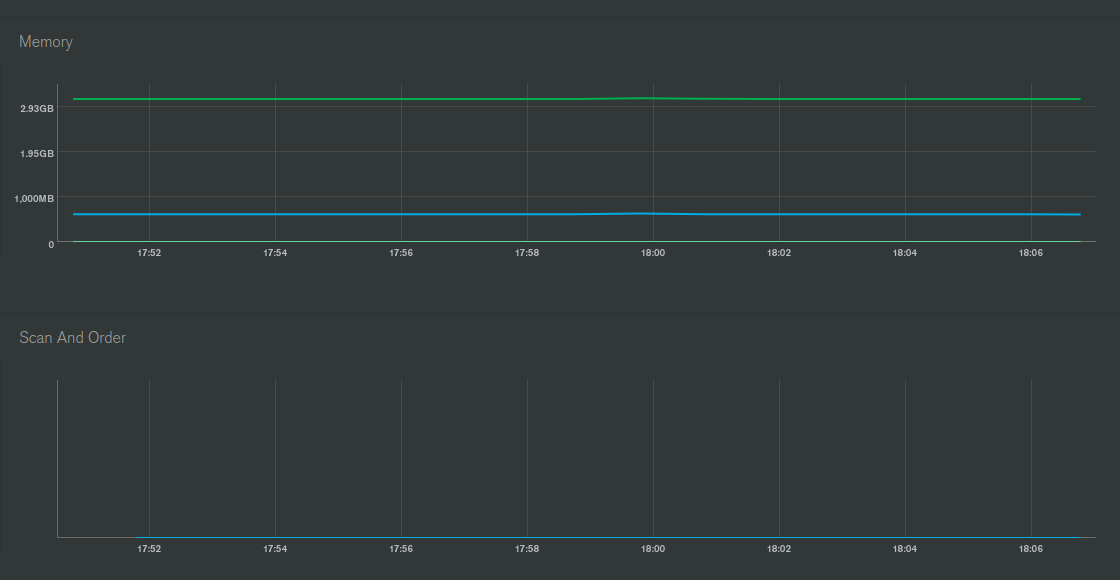Viewport: 1120px width, 580px height.
Task: Select the 1,000MB y-axis label
Action: [34, 199]
